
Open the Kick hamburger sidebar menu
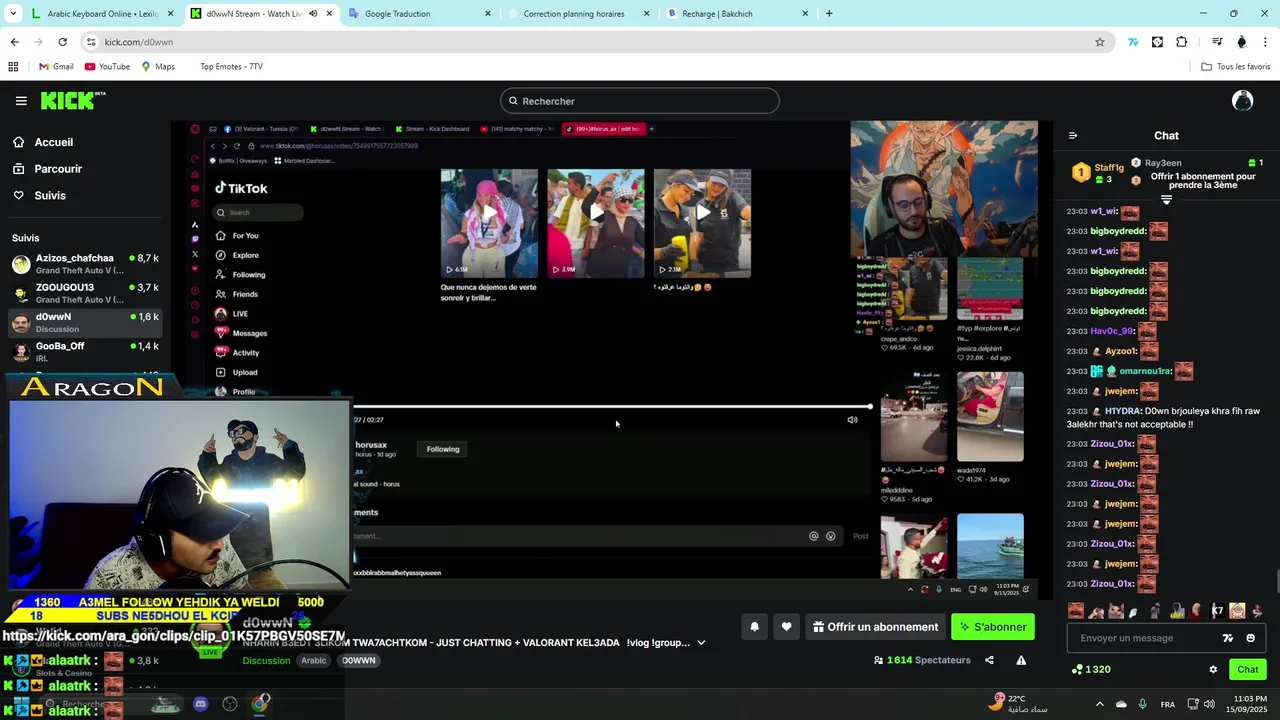click(21, 101)
